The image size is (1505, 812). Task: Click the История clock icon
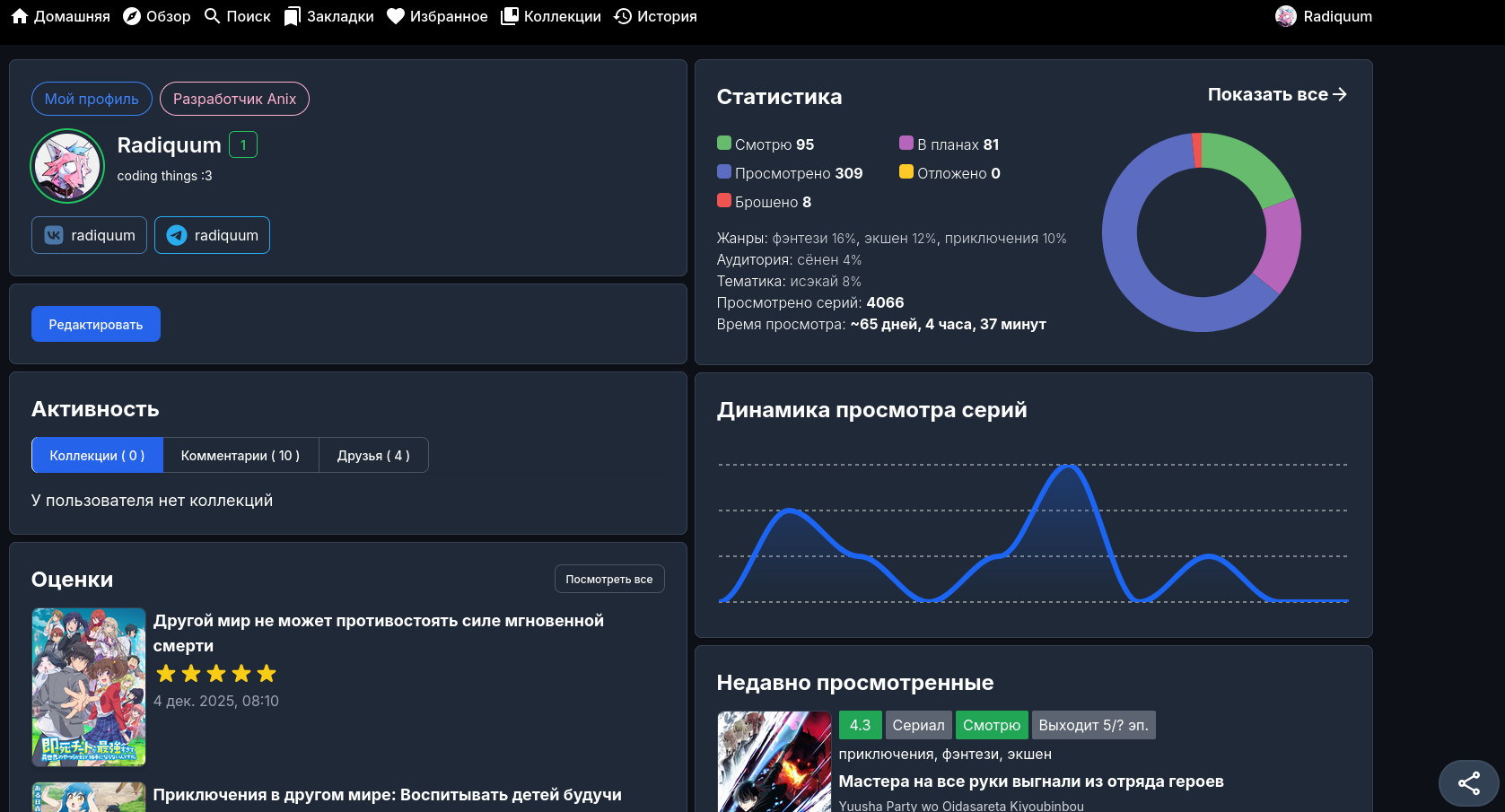[x=623, y=16]
